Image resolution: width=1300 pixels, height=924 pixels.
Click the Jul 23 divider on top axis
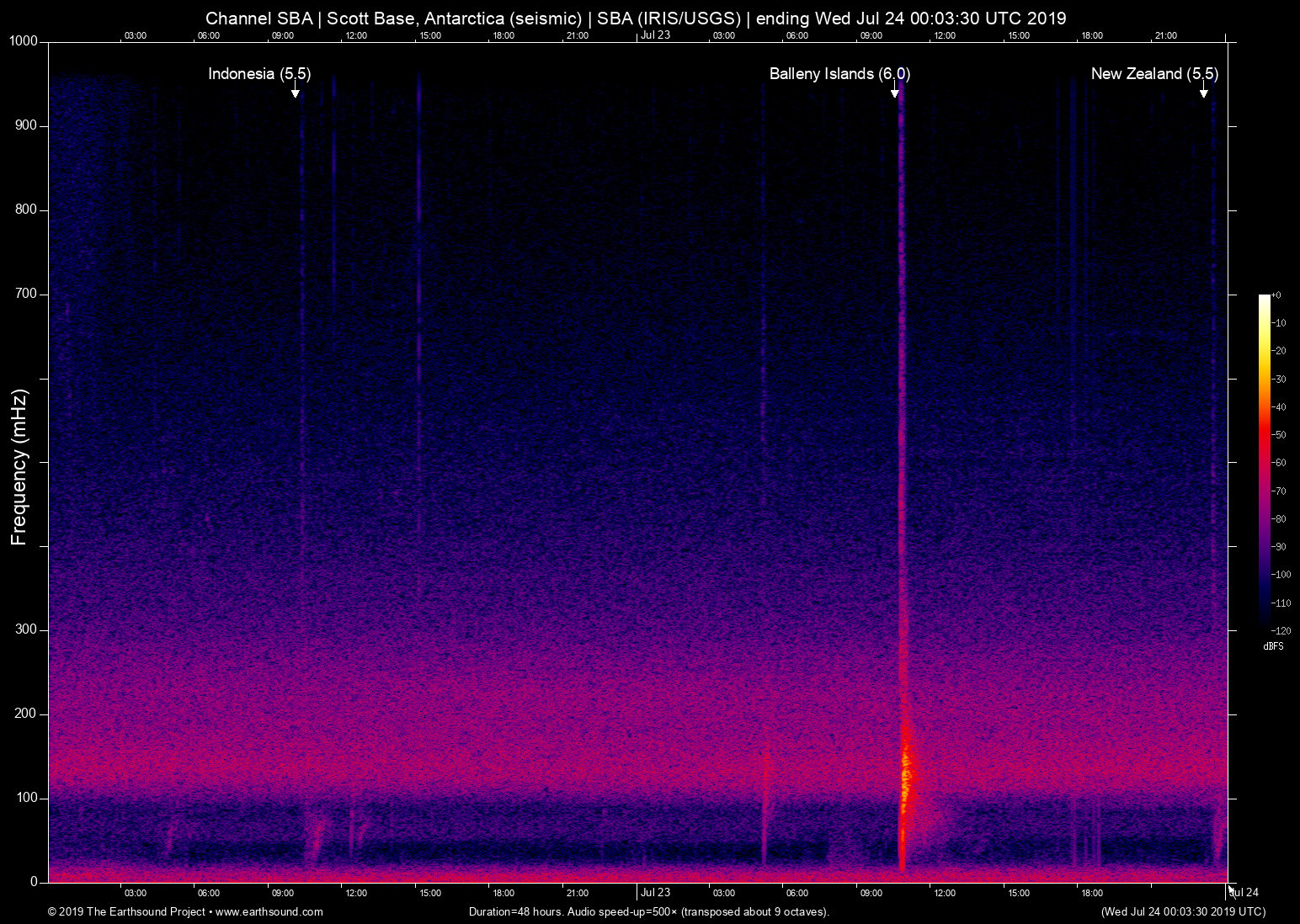[x=655, y=35]
